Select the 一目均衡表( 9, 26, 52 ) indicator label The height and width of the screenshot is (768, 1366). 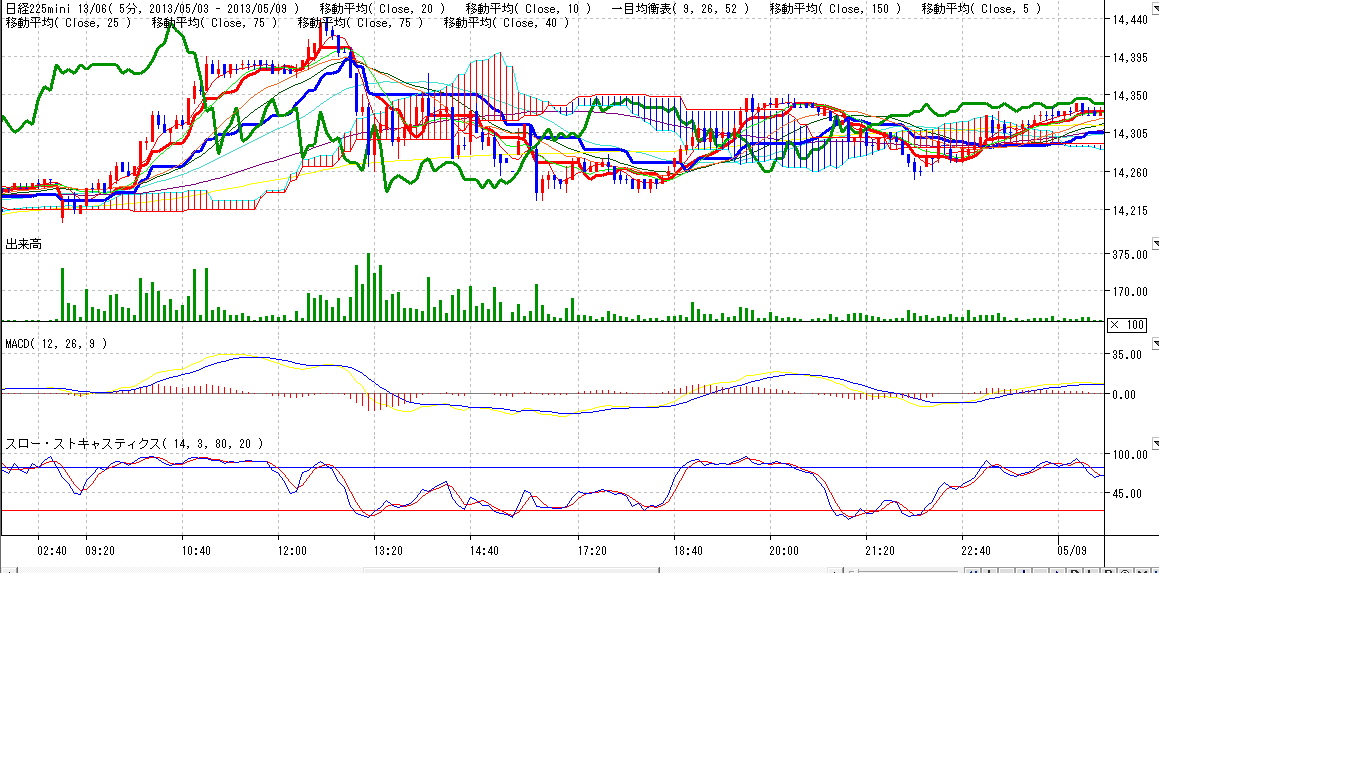[x=678, y=9]
